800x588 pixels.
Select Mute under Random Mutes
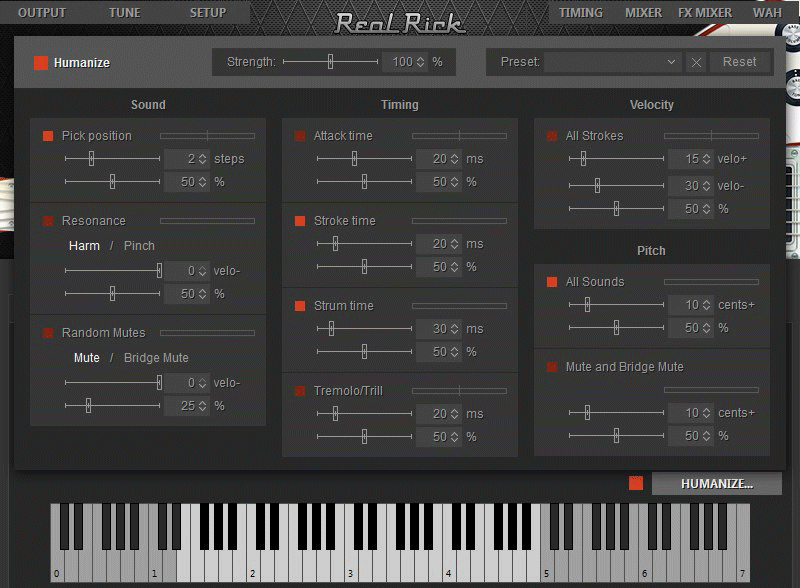[87, 358]
